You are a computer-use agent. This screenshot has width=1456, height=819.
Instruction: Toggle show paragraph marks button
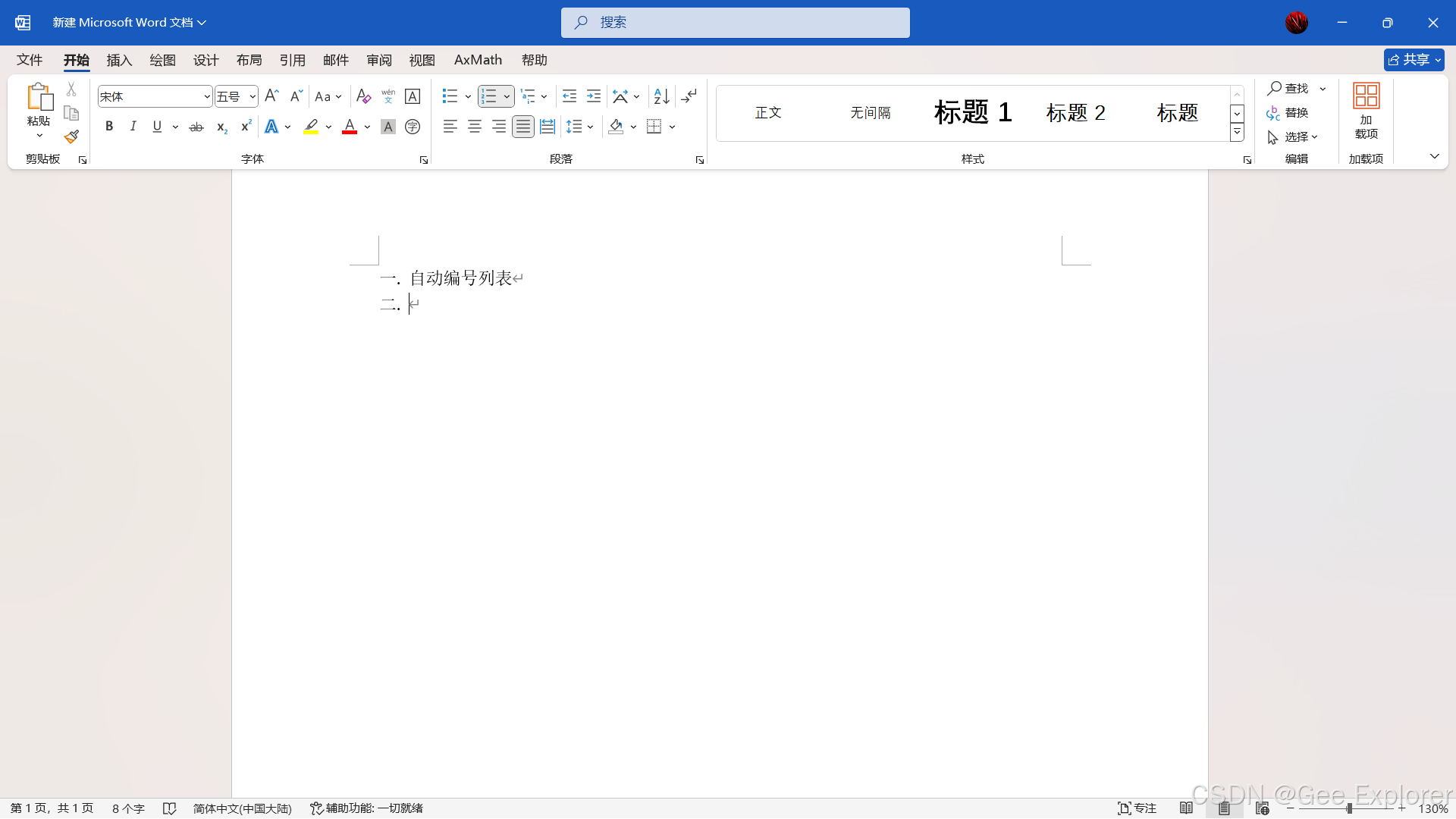click(689, 96)
